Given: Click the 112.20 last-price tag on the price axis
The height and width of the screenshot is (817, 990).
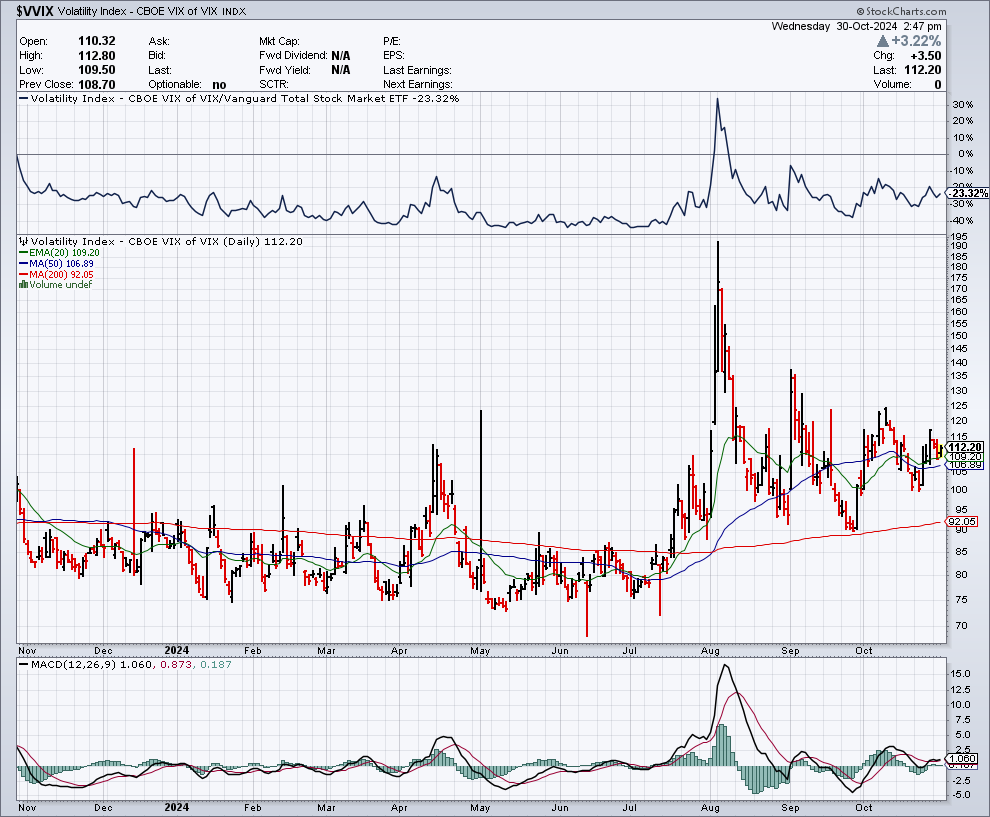Looking at the screenshot, I should tap(965, 447).
